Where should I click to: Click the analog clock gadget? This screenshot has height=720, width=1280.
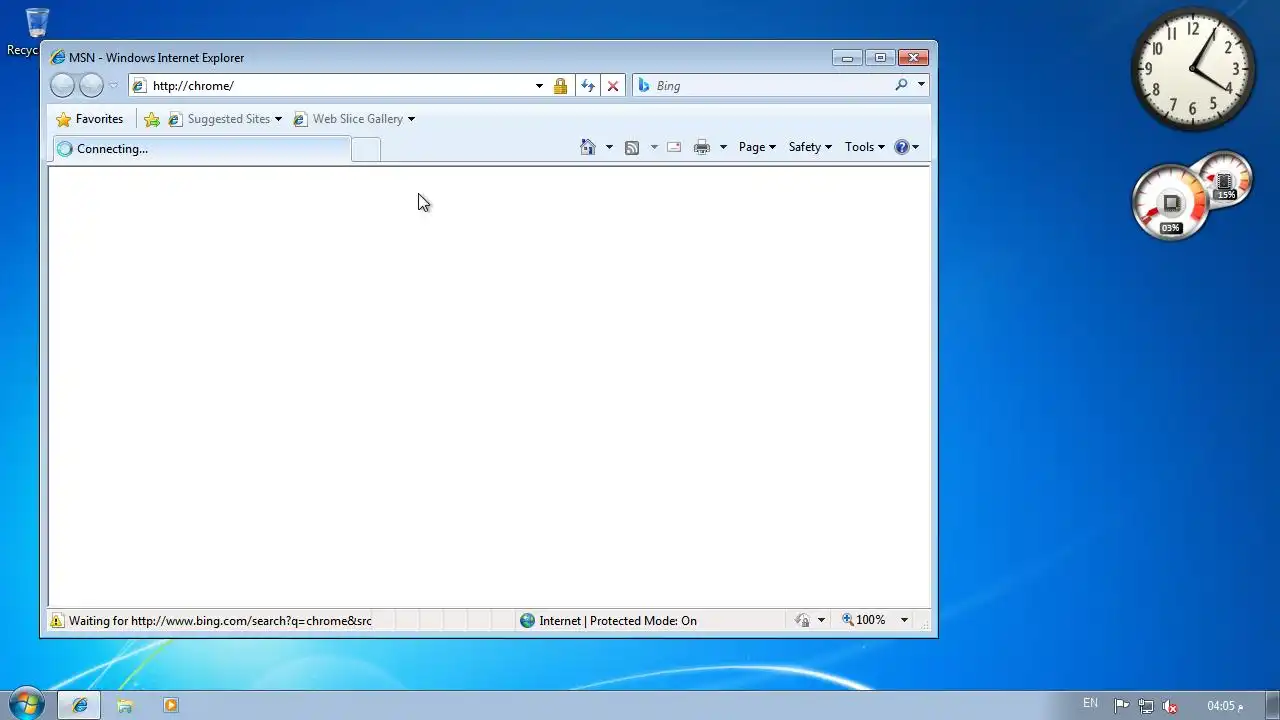1193,69
